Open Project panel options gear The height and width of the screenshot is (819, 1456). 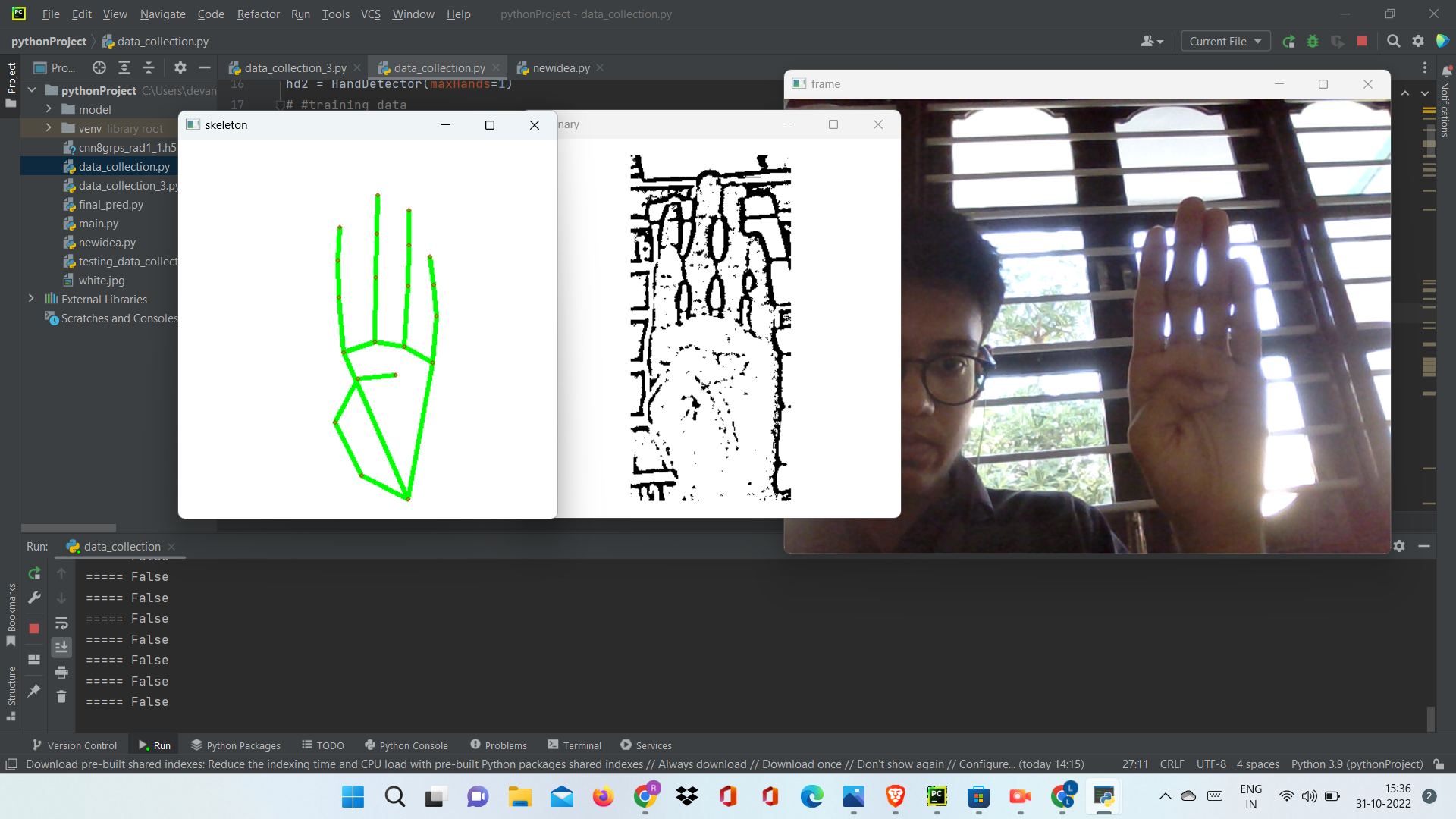tap(180, 67)
